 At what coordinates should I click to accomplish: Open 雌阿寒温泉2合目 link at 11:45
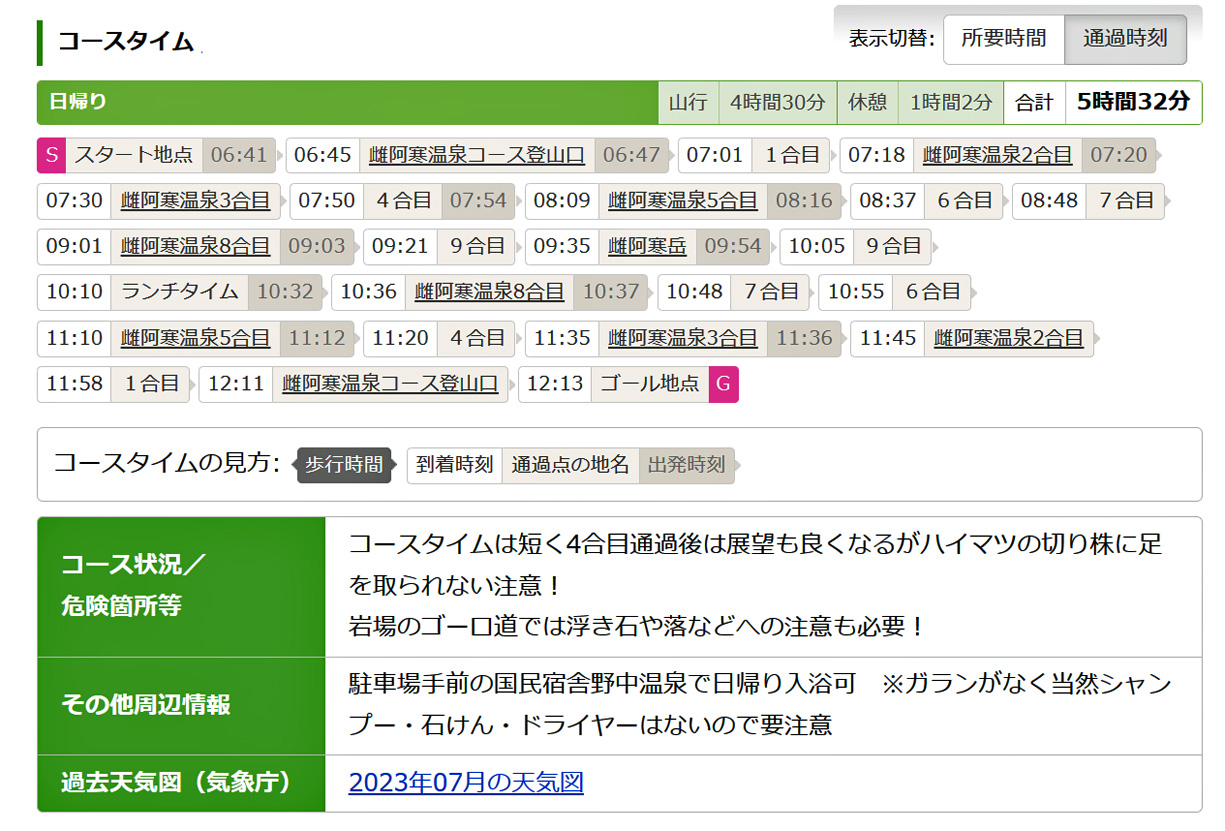point(1008,338)
